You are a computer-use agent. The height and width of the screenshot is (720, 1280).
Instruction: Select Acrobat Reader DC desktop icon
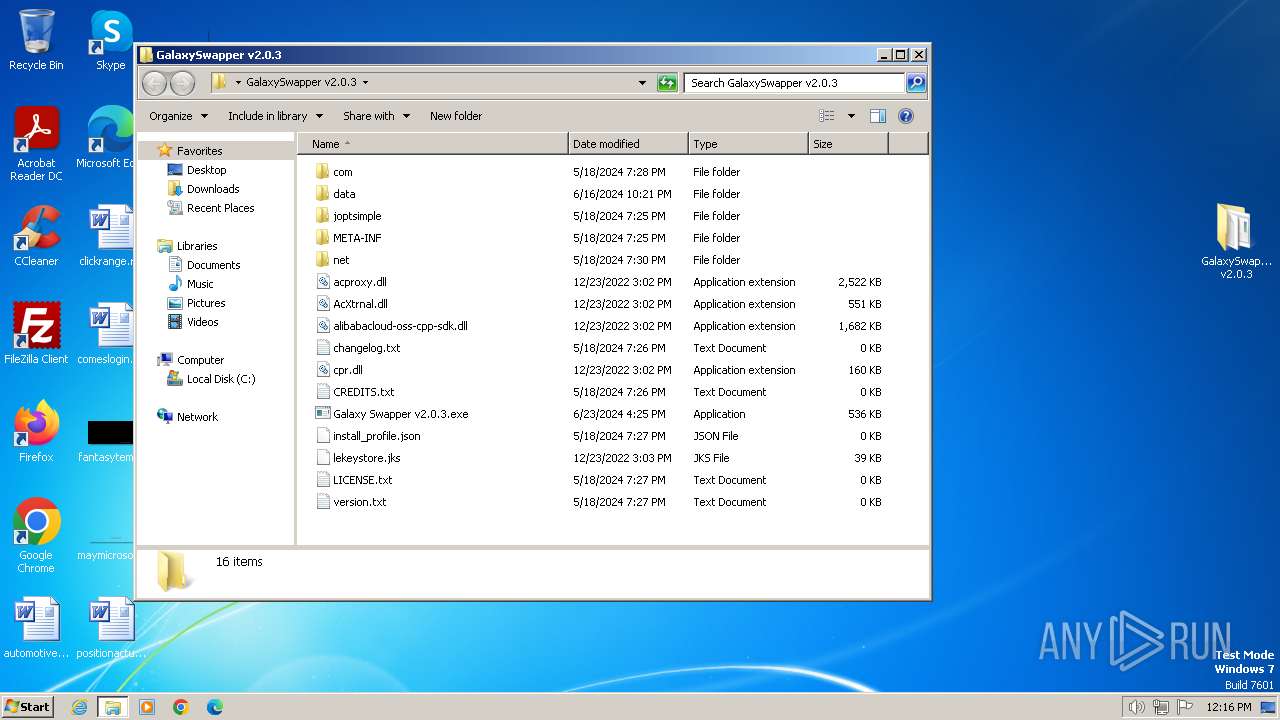36,144
